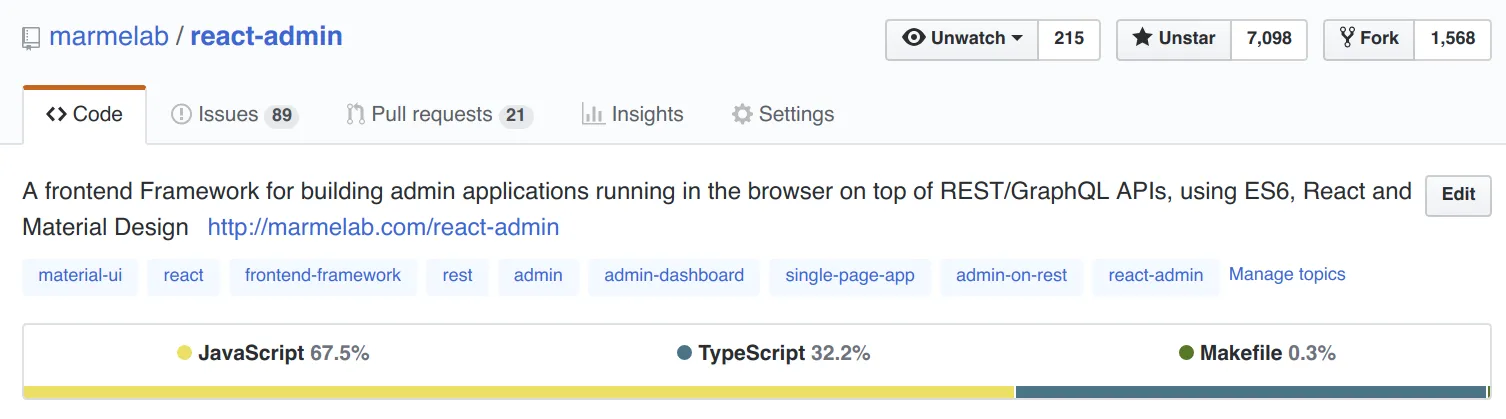This screenshot has height=419, width=1506.
Task: Click the Pull requests branch icon
Action: click(x=355, y=114)
